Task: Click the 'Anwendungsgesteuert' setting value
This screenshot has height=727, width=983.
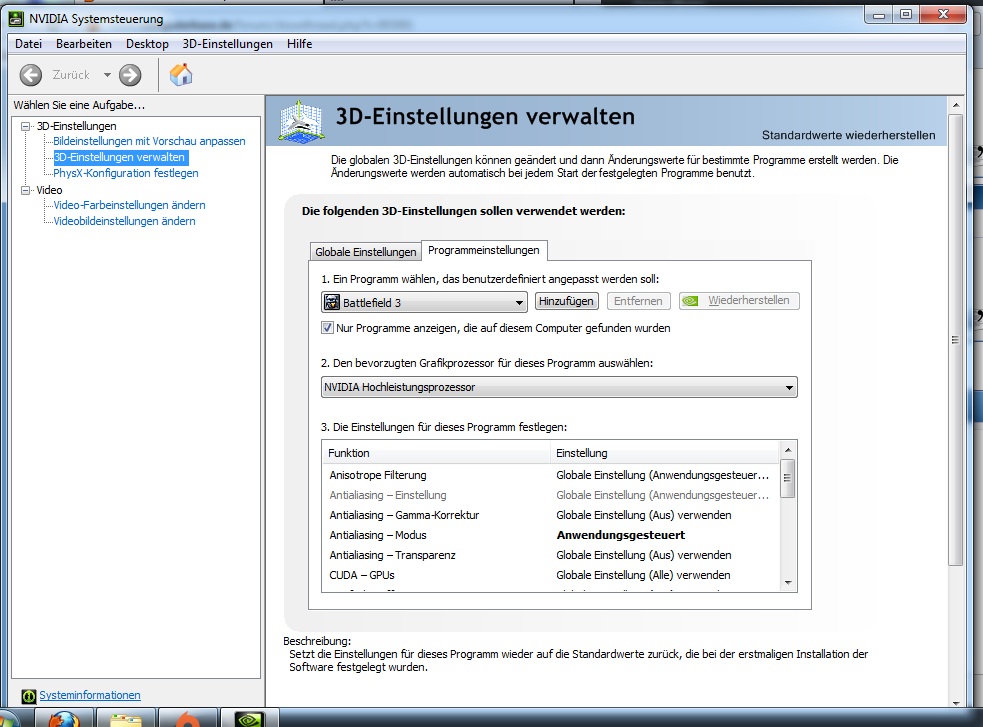Action: tap(621, 535)
